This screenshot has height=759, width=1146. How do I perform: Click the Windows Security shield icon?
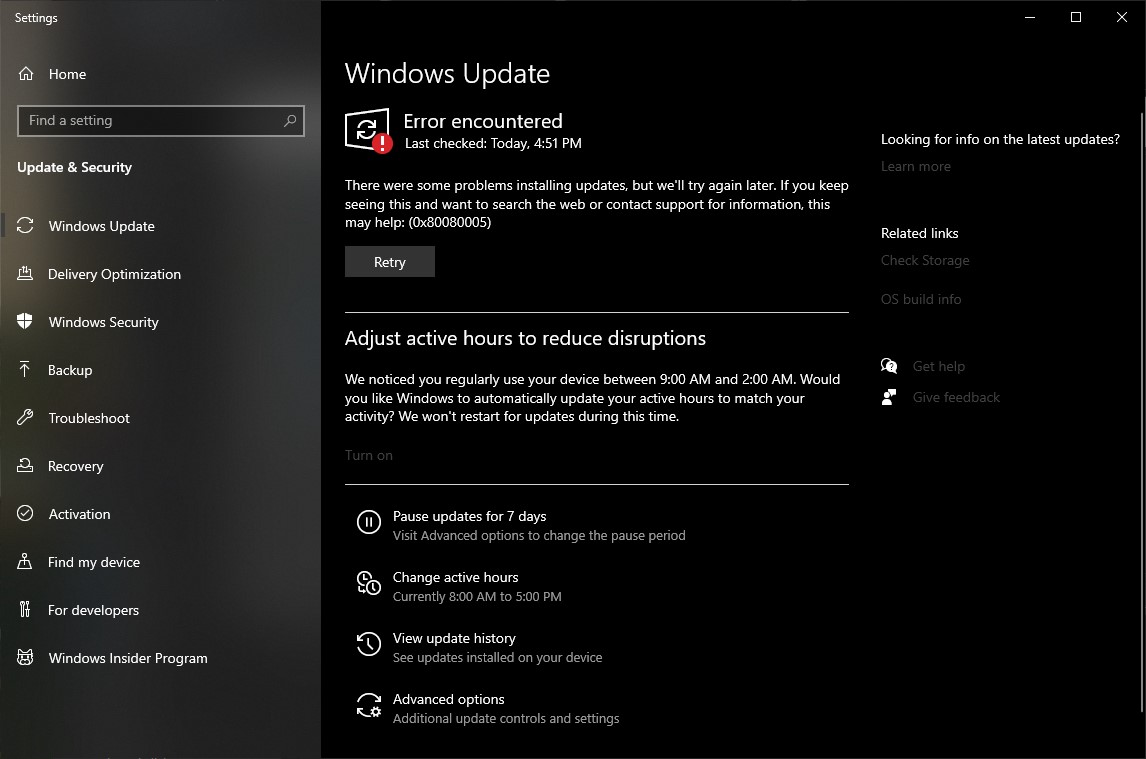tap(25, 321)
